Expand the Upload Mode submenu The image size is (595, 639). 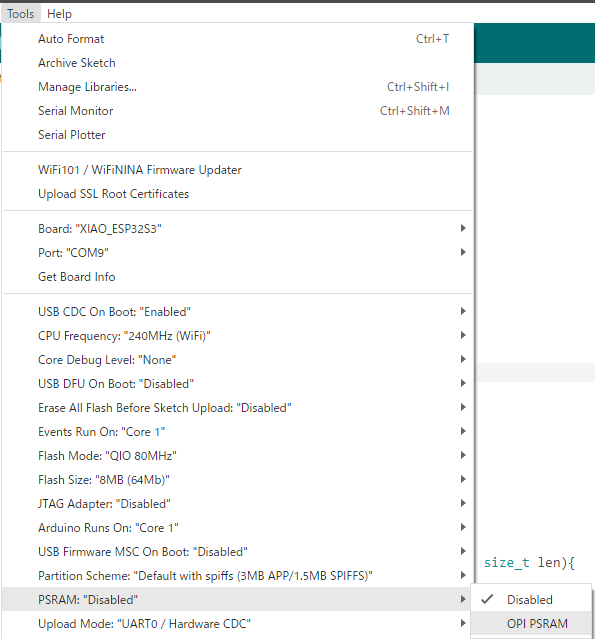click(x=238, y=624)
